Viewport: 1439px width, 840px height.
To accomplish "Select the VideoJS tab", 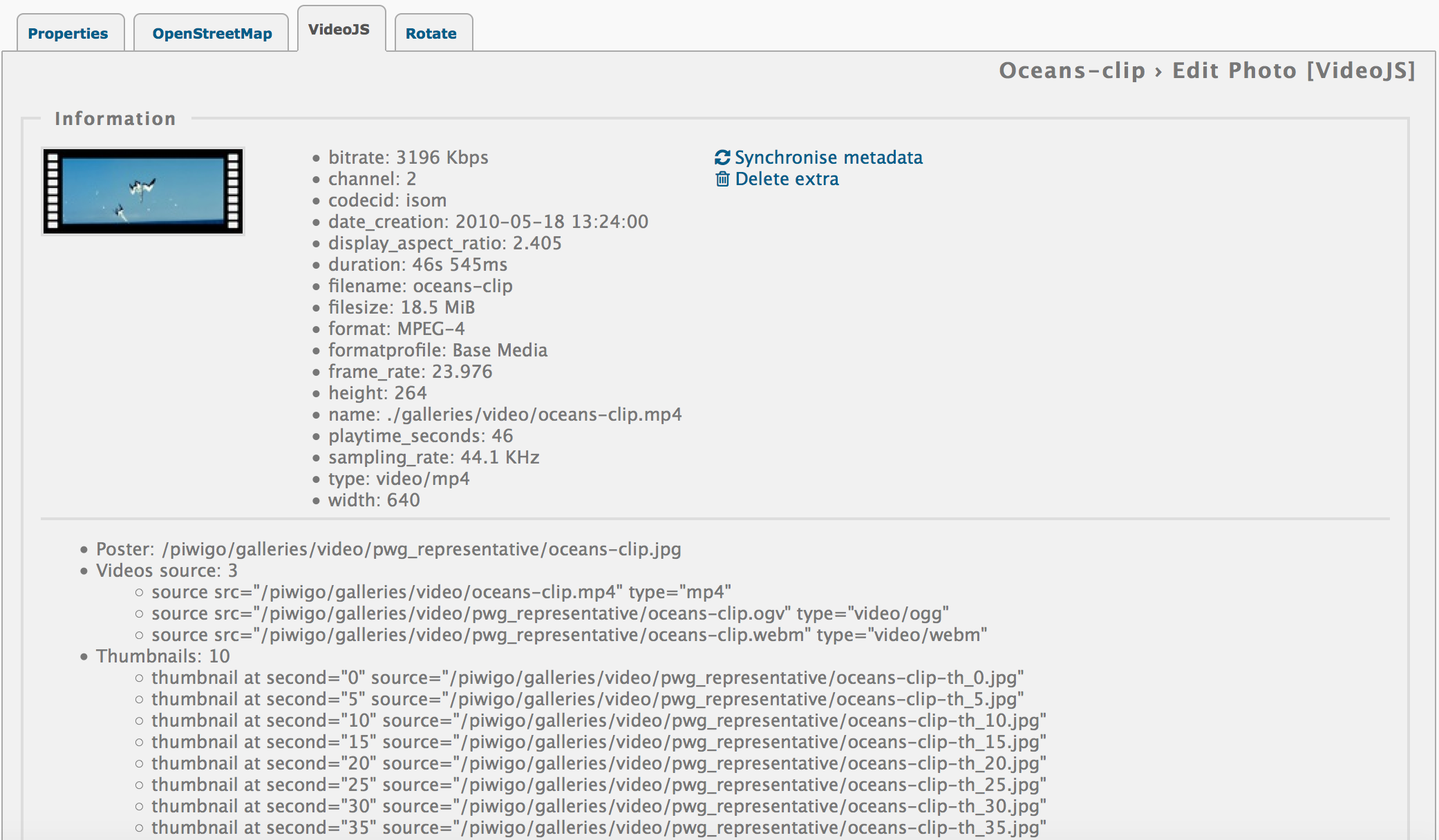I will 339,30.
